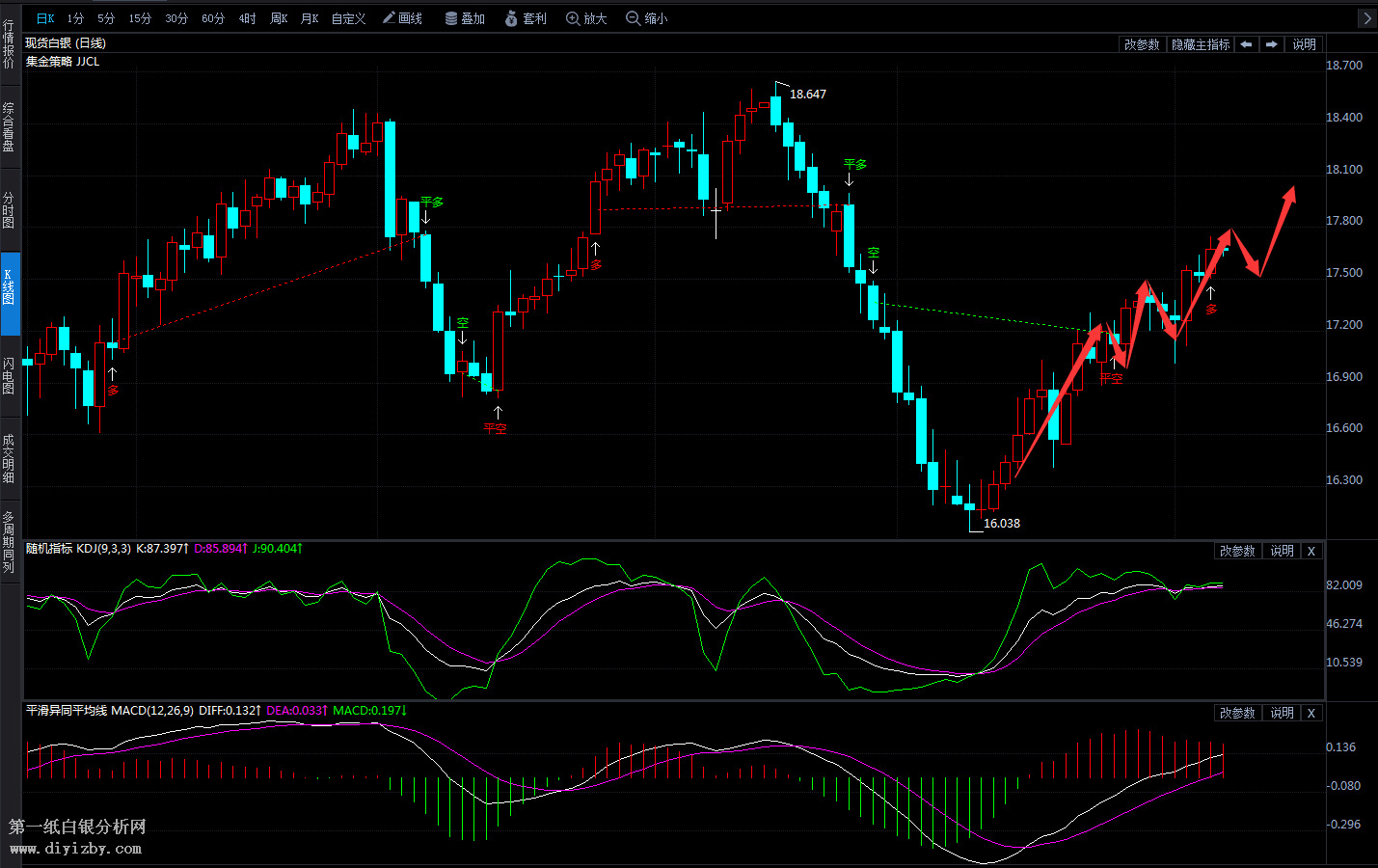Screen dimensions: 1378x868
Task: Click 改参数 in the MACD panel
Action: click(x=1237, y=713)
